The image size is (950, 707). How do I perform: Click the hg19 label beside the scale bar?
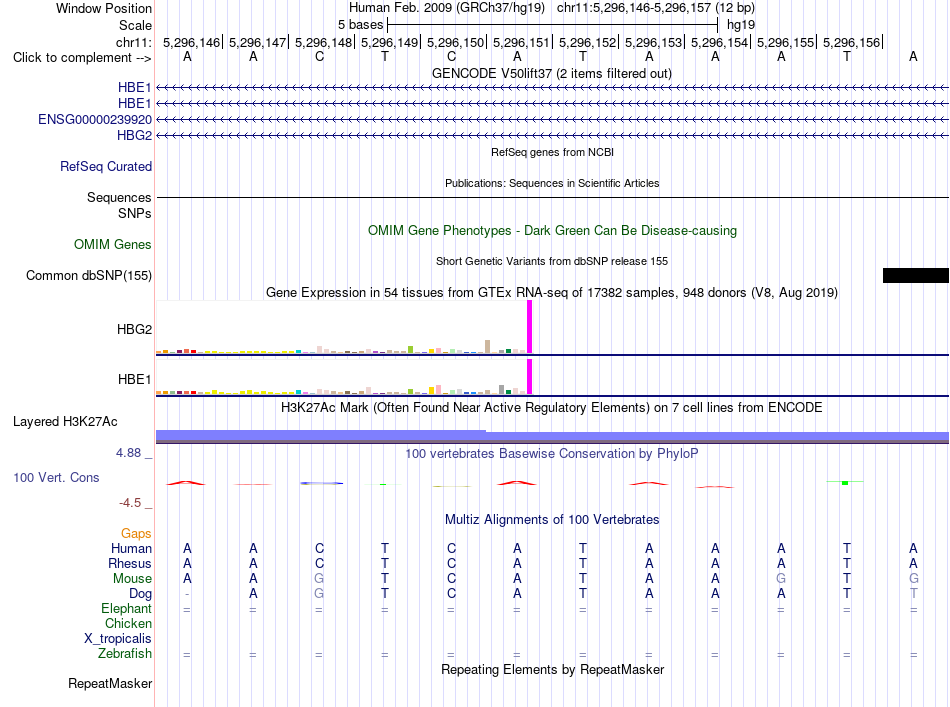pos(741,25)
